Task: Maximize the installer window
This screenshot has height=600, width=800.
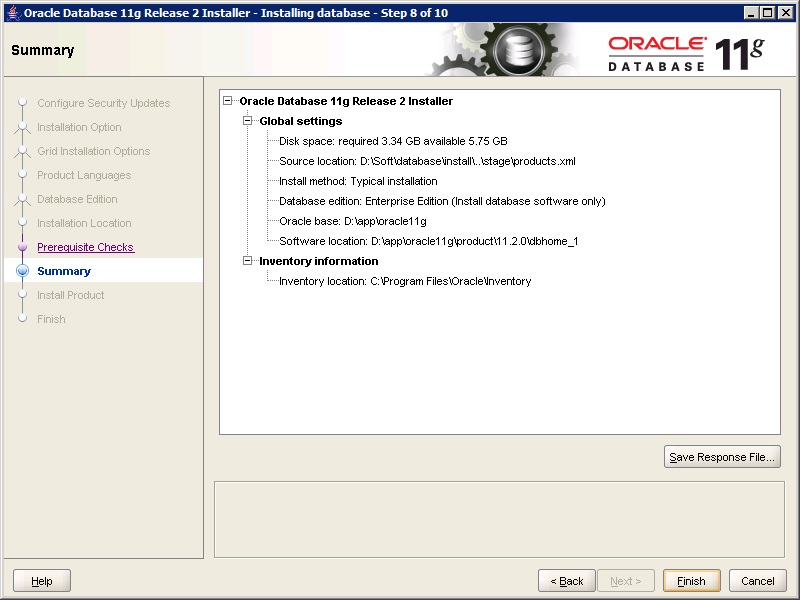Action: 767,13
